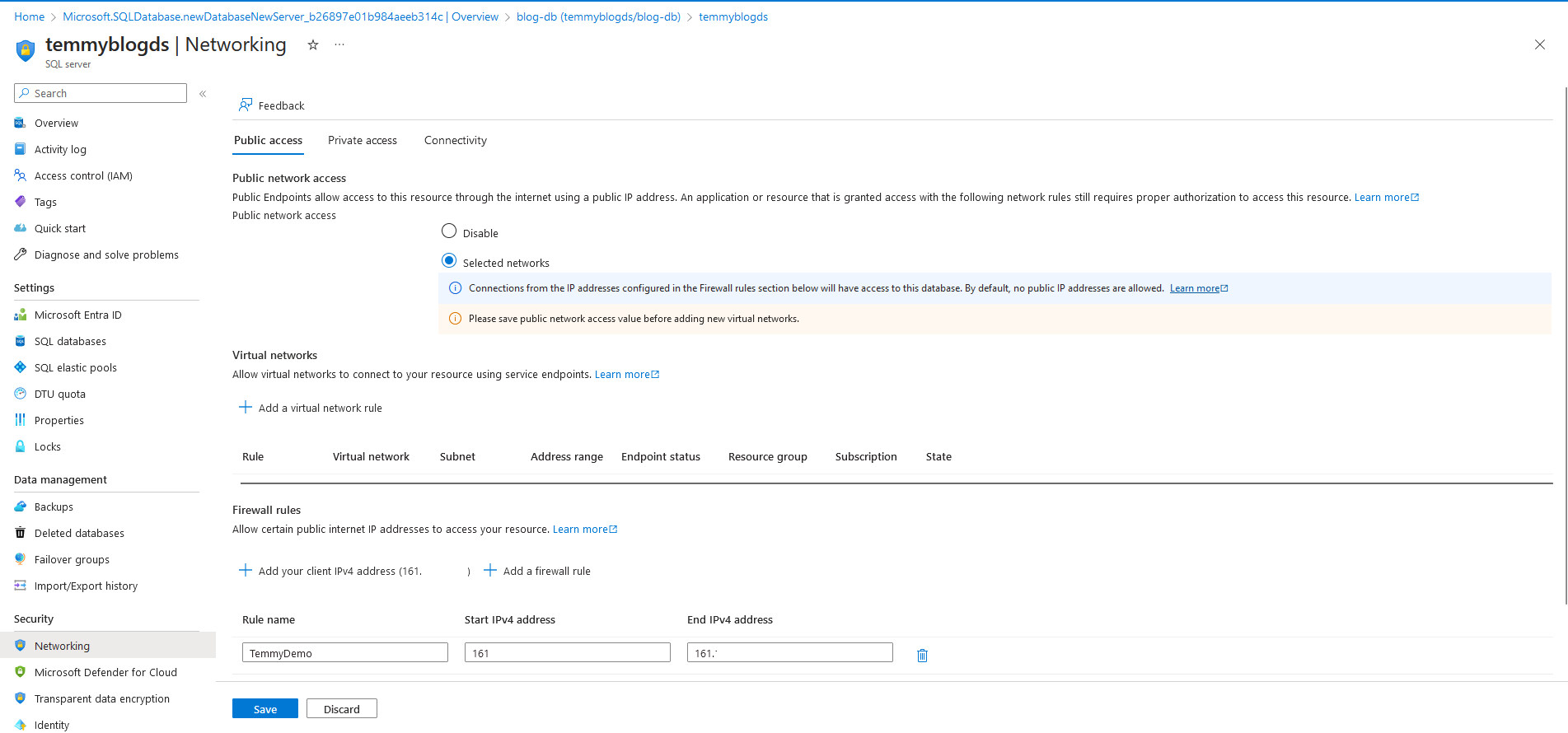Open Microsoft Defender for Cloud
Screen dimensions: 1568x733
[106, 673]
